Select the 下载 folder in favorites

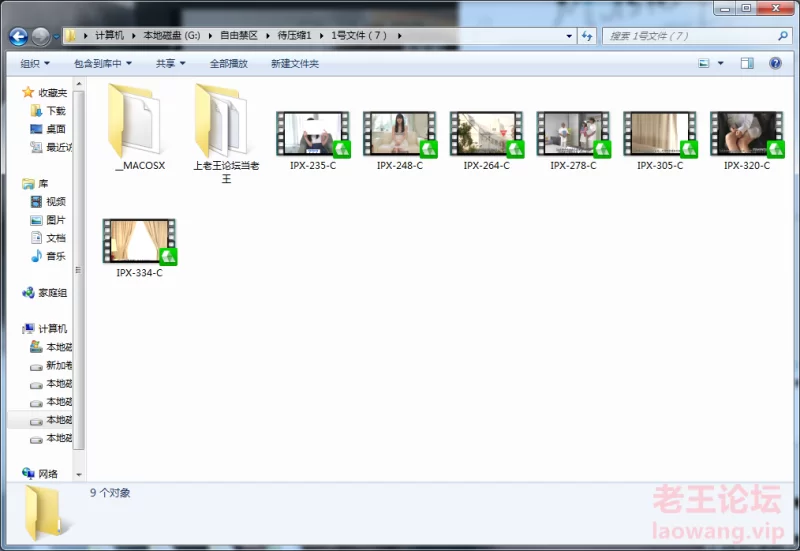pos(55,111)
